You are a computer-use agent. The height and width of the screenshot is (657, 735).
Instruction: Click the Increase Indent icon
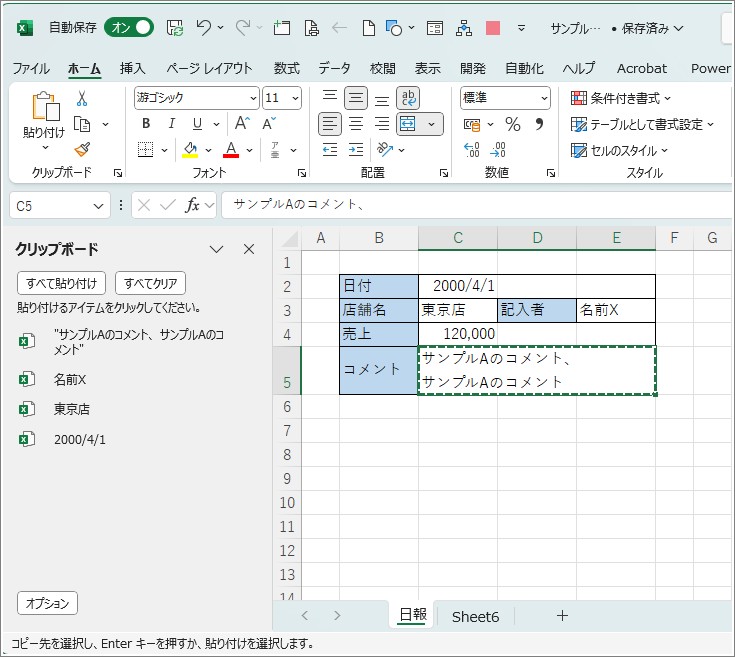[x=356, y=150]
